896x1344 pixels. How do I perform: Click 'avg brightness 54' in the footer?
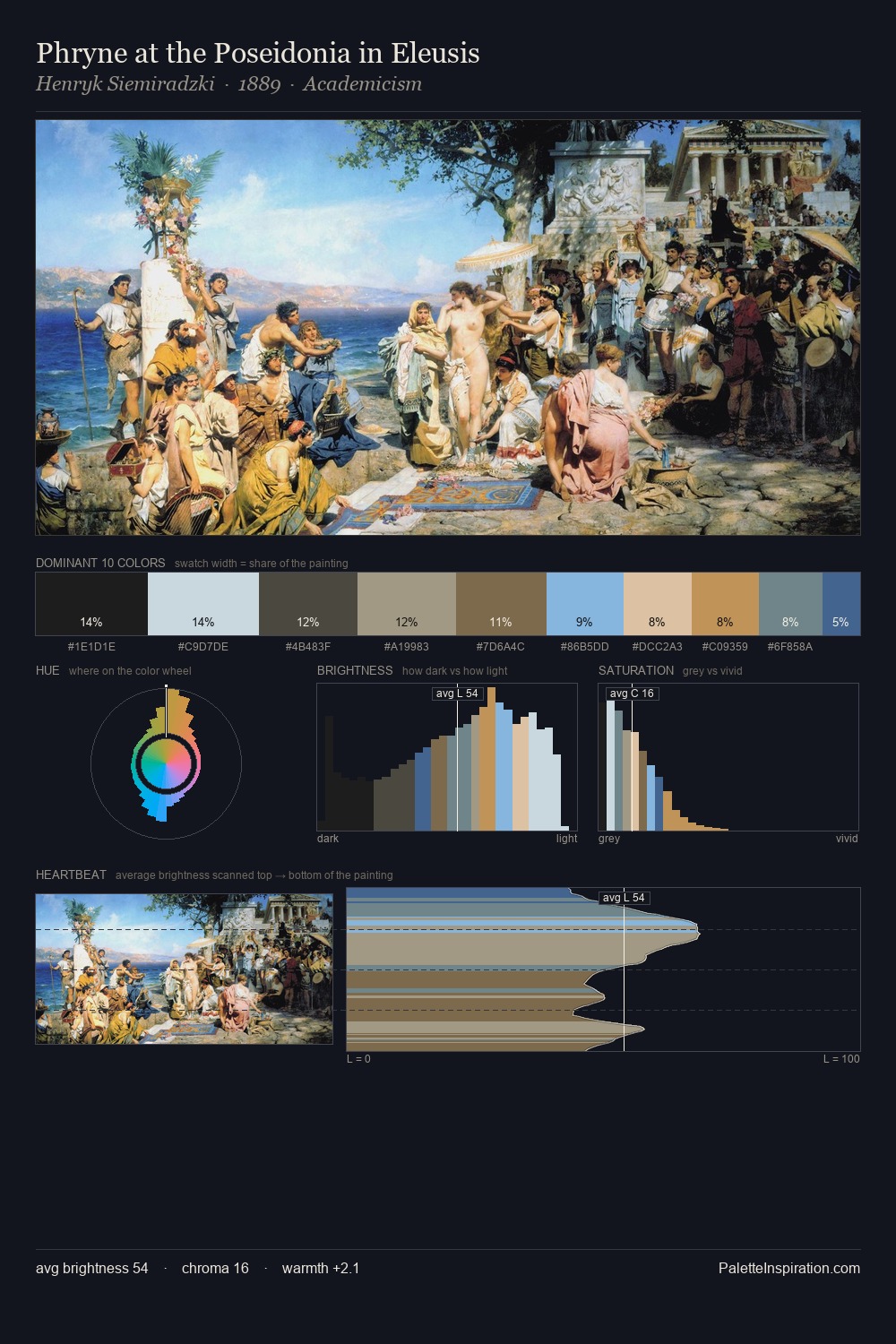coord(92,1268)
